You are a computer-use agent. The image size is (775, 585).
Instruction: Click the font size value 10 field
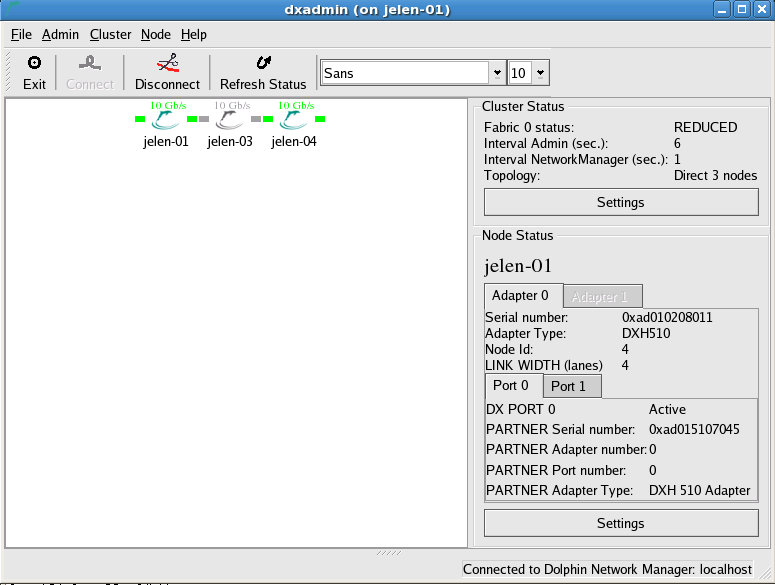(520, 73)
